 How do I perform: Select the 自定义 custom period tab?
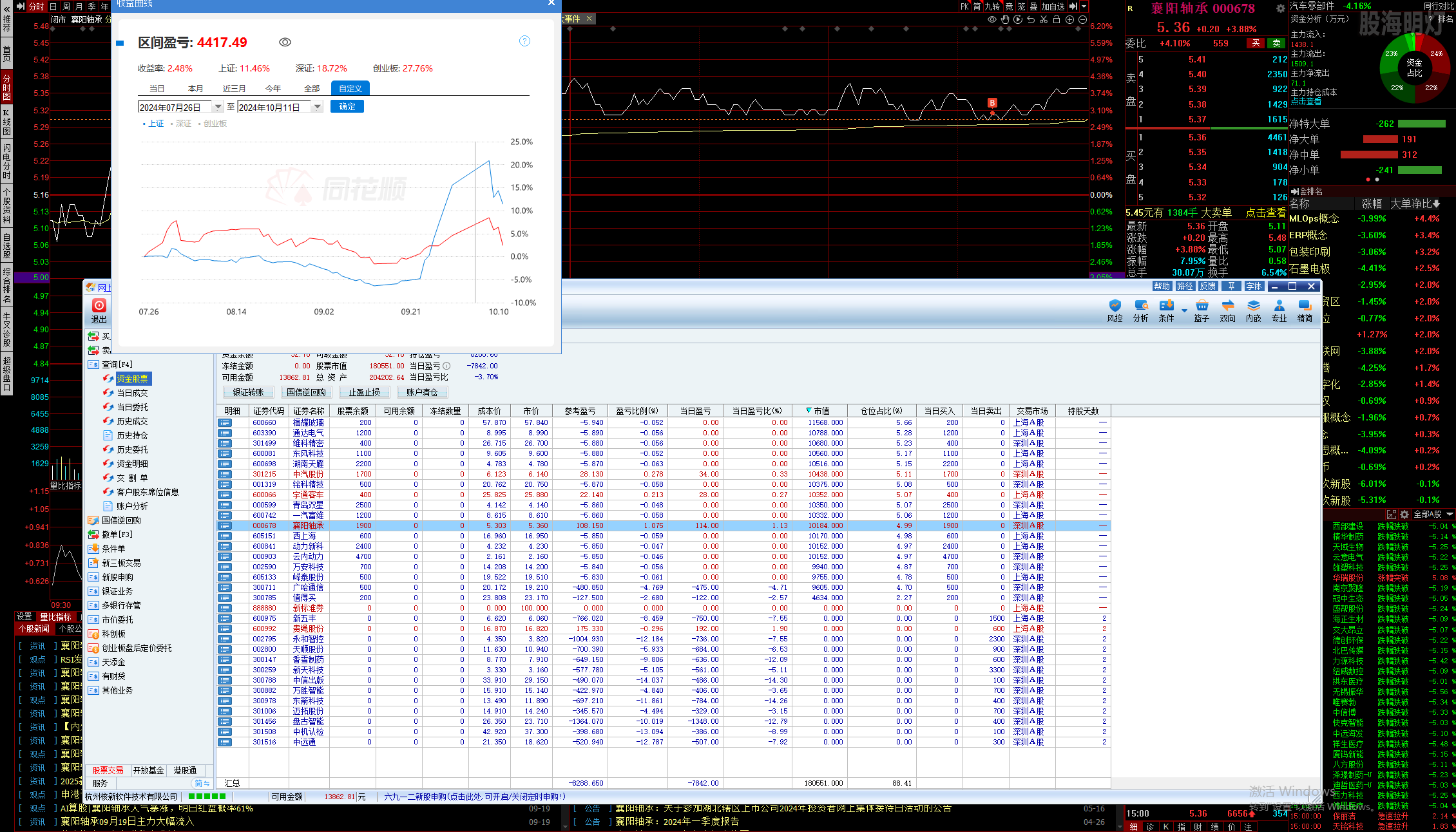point(350,88)
